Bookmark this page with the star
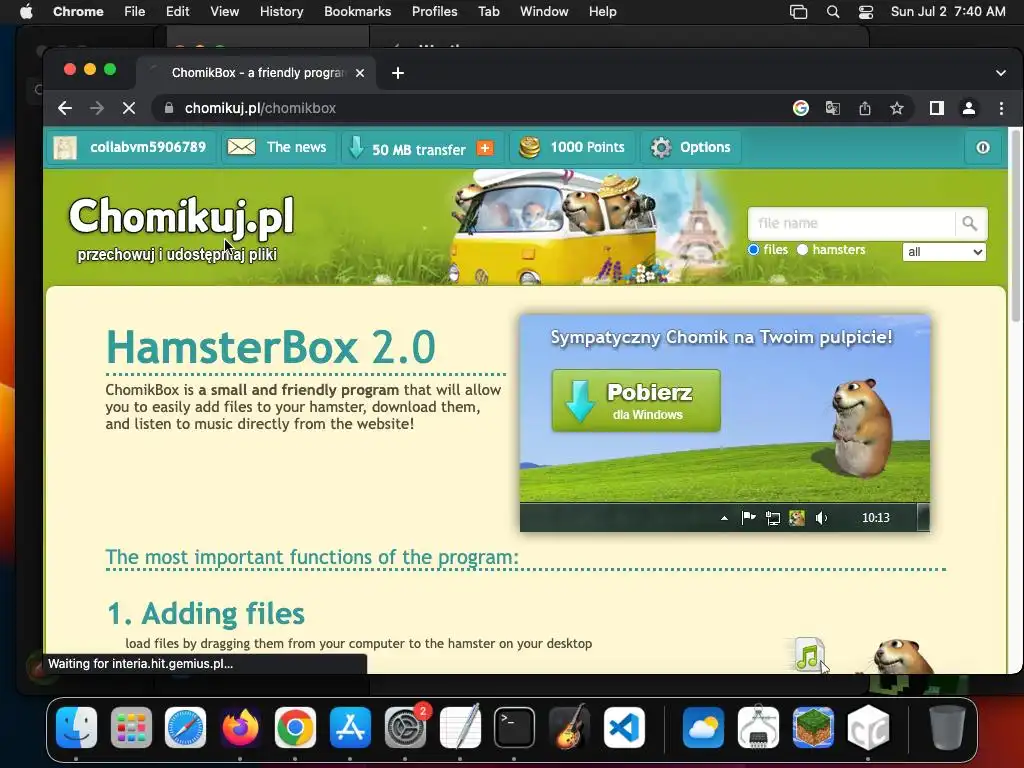This screenshot has width=1024, height=768. [x=897, y=108]
